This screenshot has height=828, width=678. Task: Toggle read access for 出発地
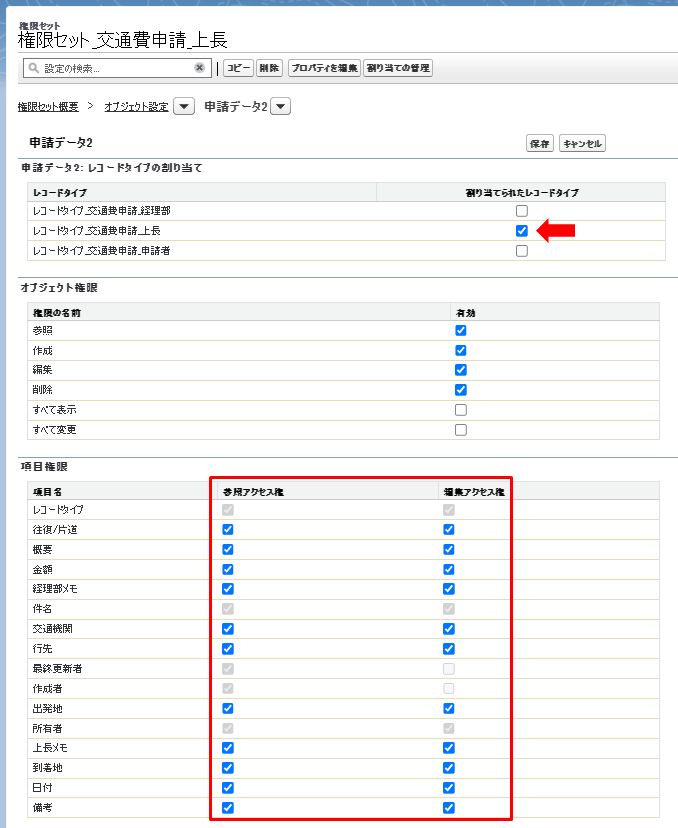(228, 709)
